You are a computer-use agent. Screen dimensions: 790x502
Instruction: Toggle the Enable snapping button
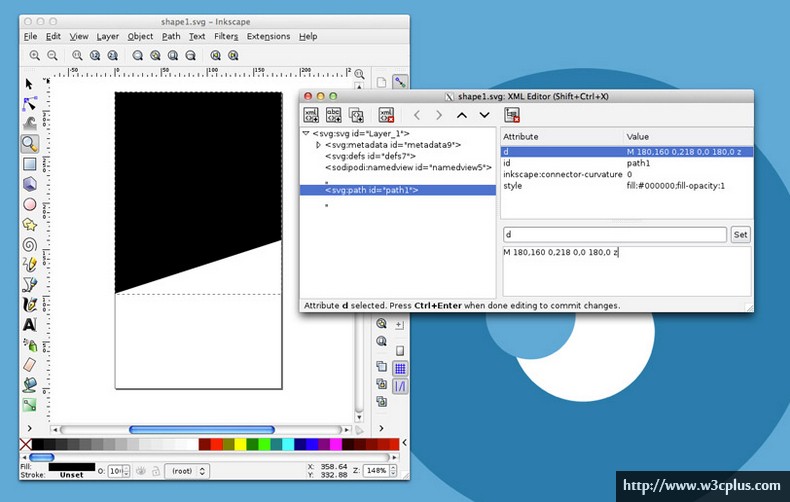[x=400, y=82]
